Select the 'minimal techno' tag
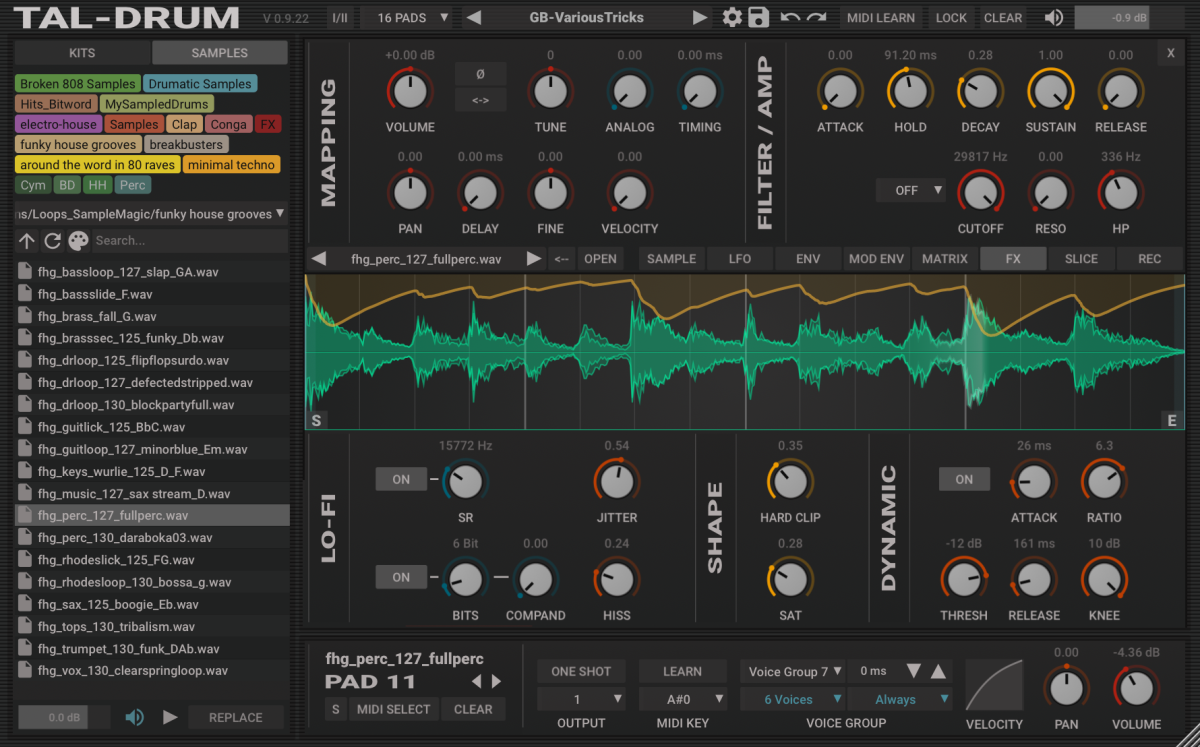Image resolution: width=1200 pixels, height=747 pixels. (x=231, y=165)
